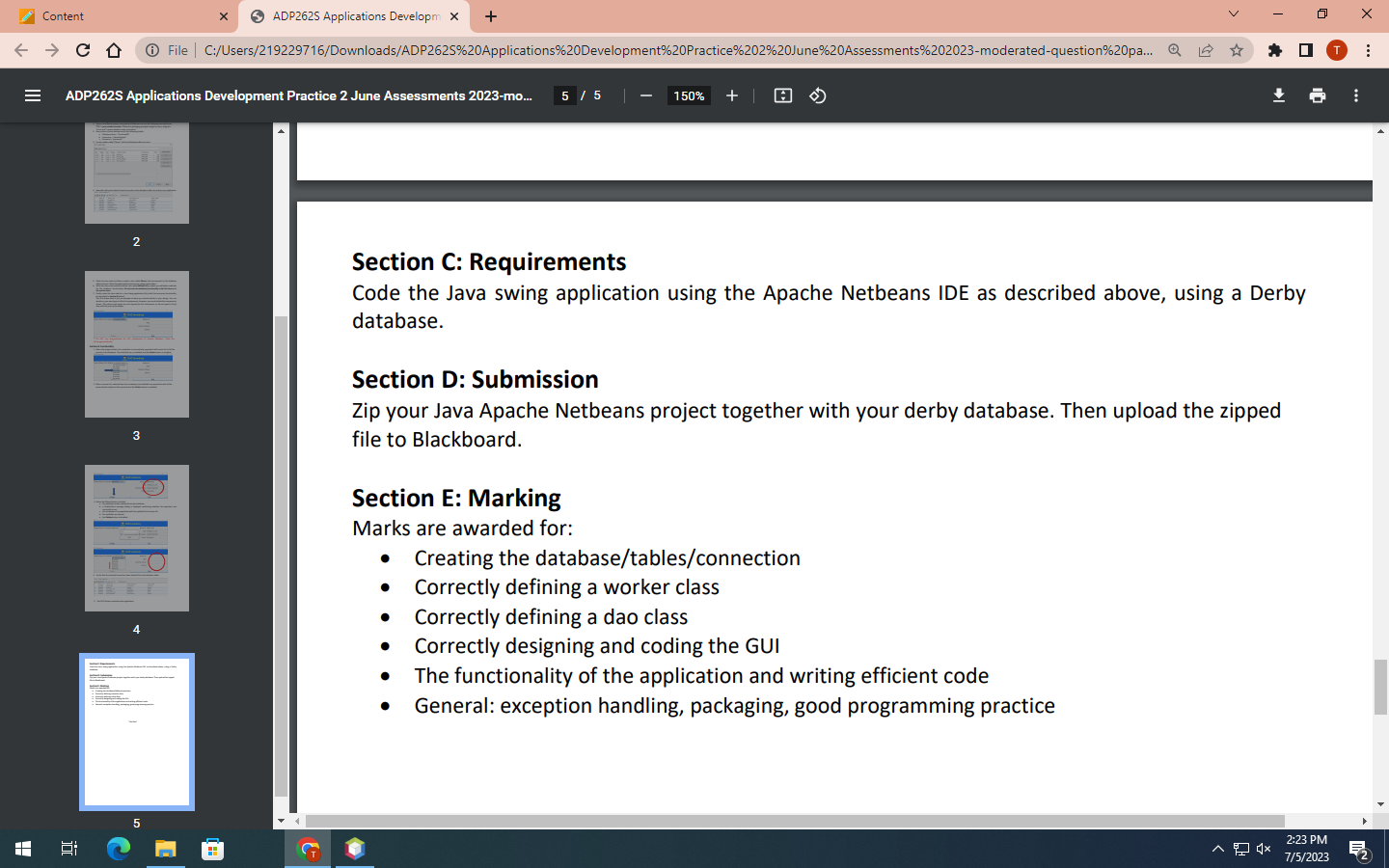Image resolution: width=1389 pixels, height=868 pixels.
Task: Open the PDF sidebar hamburger menu
Action: tap(32, 95)
